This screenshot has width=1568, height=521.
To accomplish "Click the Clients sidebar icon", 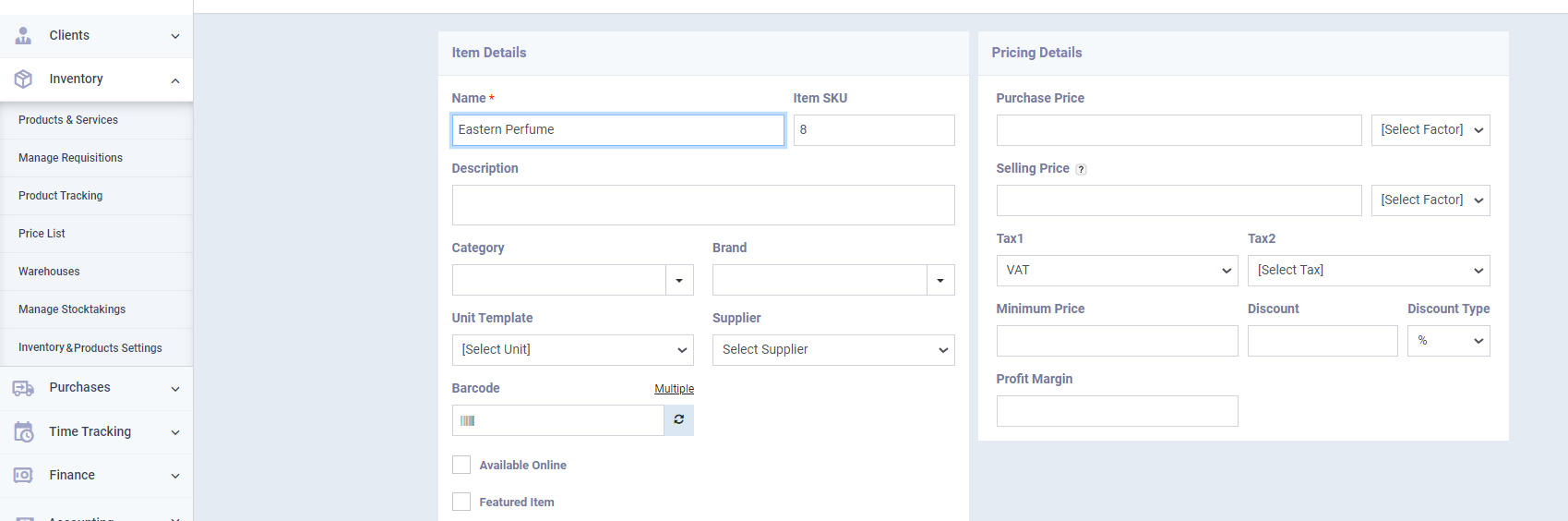I will point(23,35).
